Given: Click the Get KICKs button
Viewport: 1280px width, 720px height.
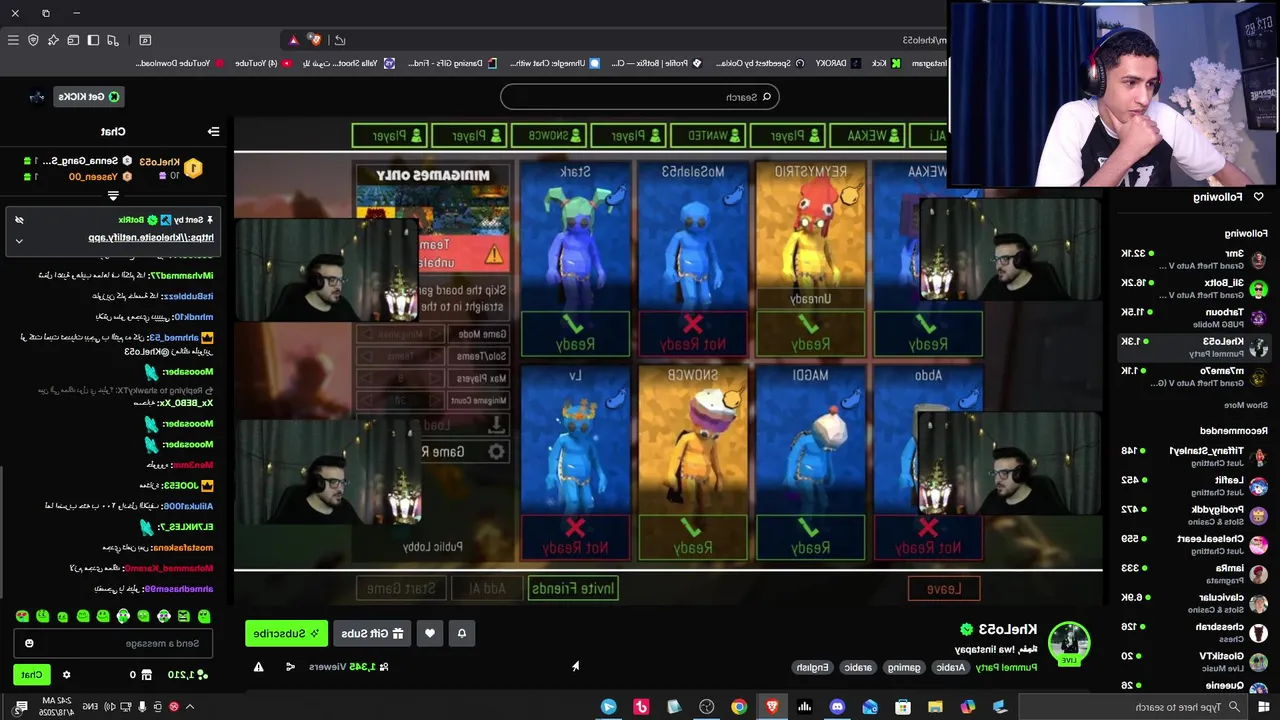Looking at the screenshot, I should (x=88, y=97).
